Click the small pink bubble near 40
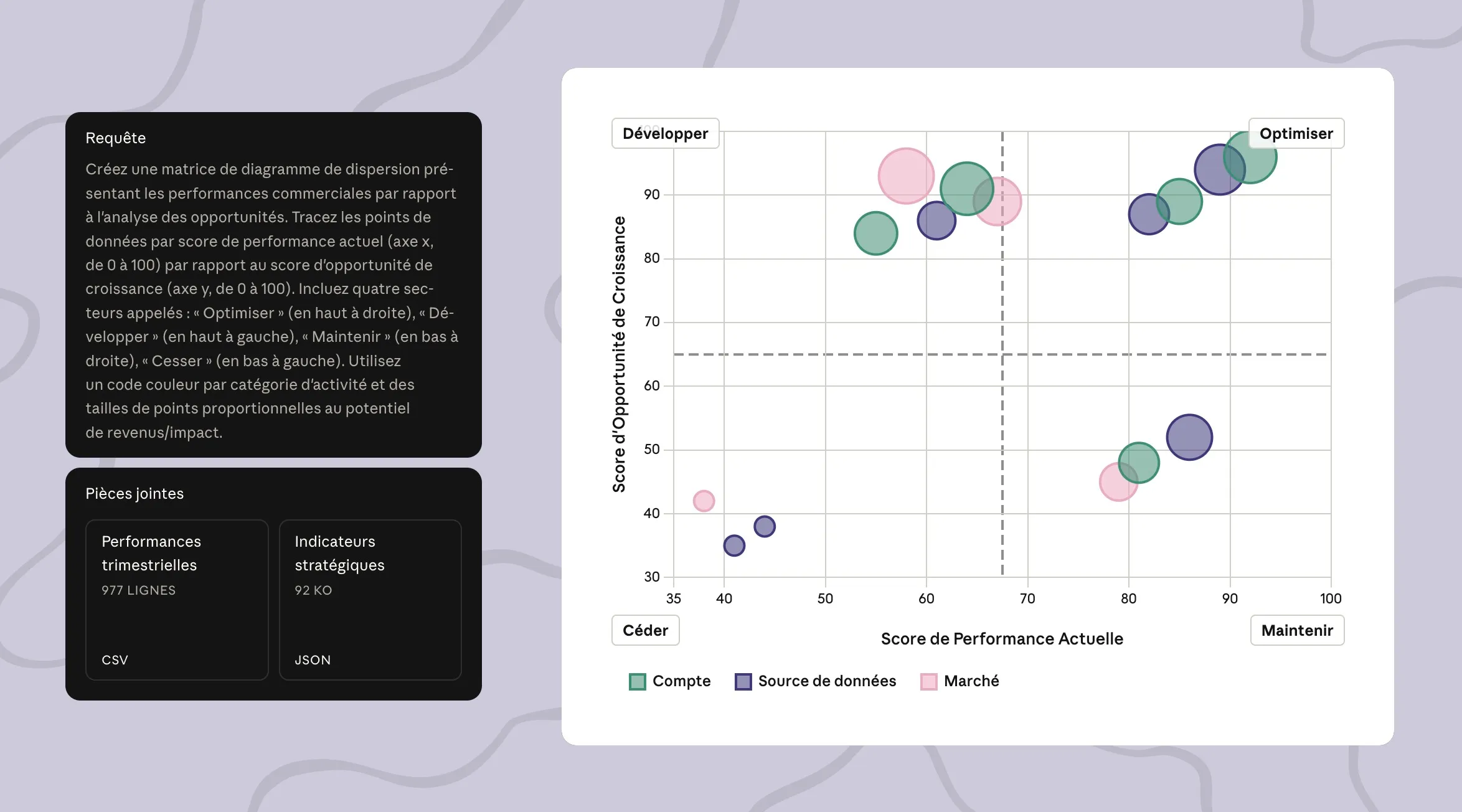This screenshot has height=812, width=1462. [x=704, y=501]
